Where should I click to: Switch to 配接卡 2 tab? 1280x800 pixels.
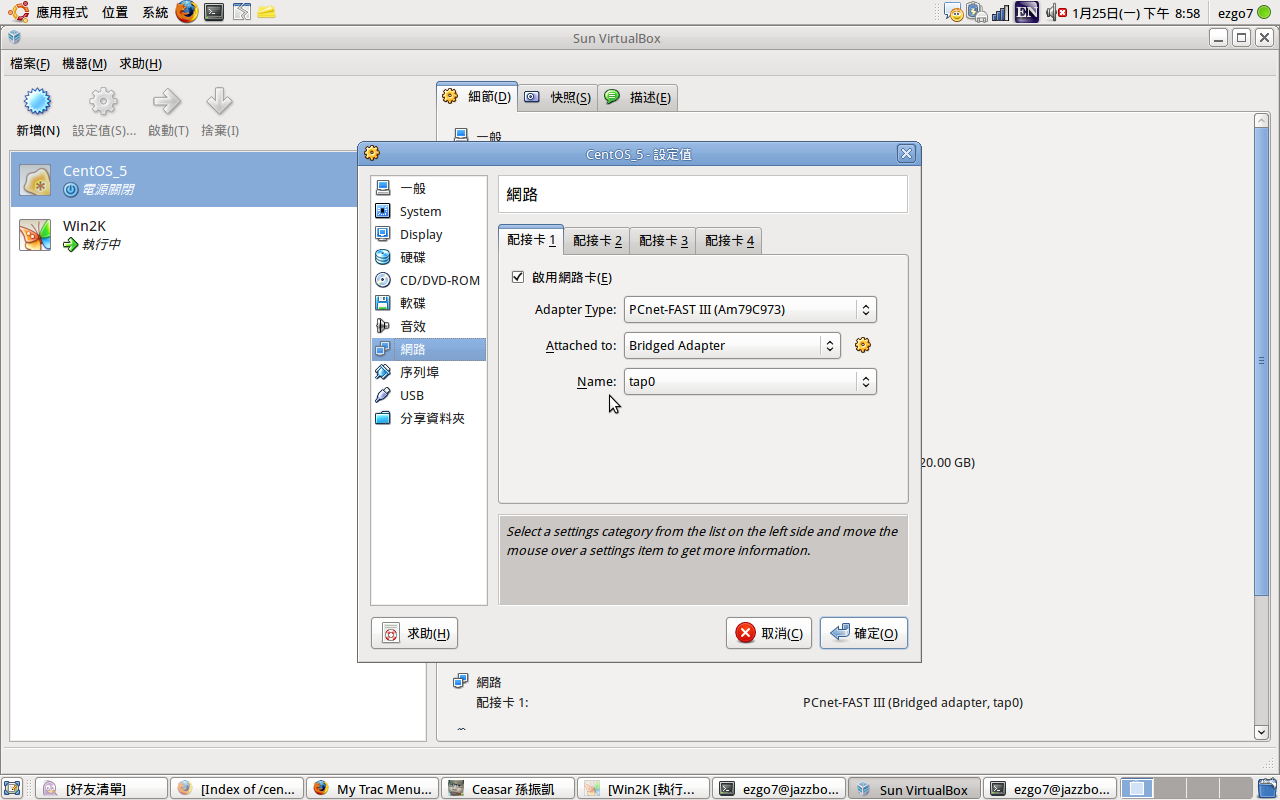pyautogui.click(x=597, y=240)
